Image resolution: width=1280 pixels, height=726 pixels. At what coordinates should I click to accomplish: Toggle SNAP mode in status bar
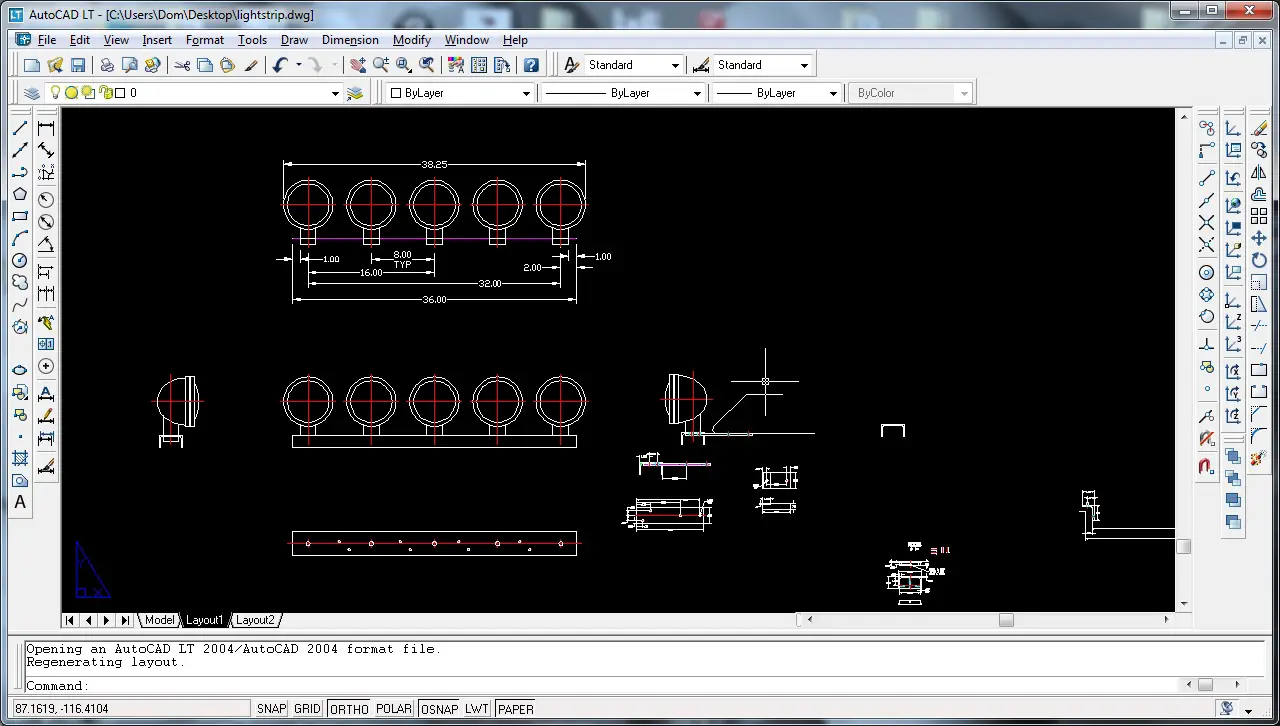(x=271, y=709)
